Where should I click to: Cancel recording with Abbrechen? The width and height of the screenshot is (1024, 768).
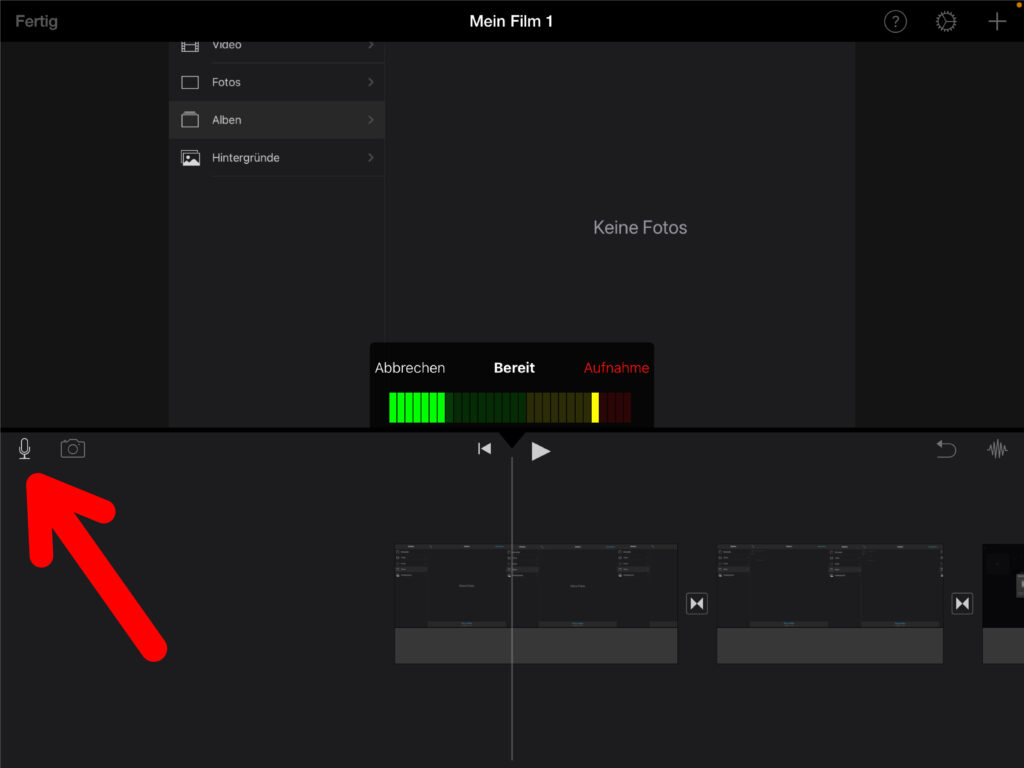coord(410,368)
